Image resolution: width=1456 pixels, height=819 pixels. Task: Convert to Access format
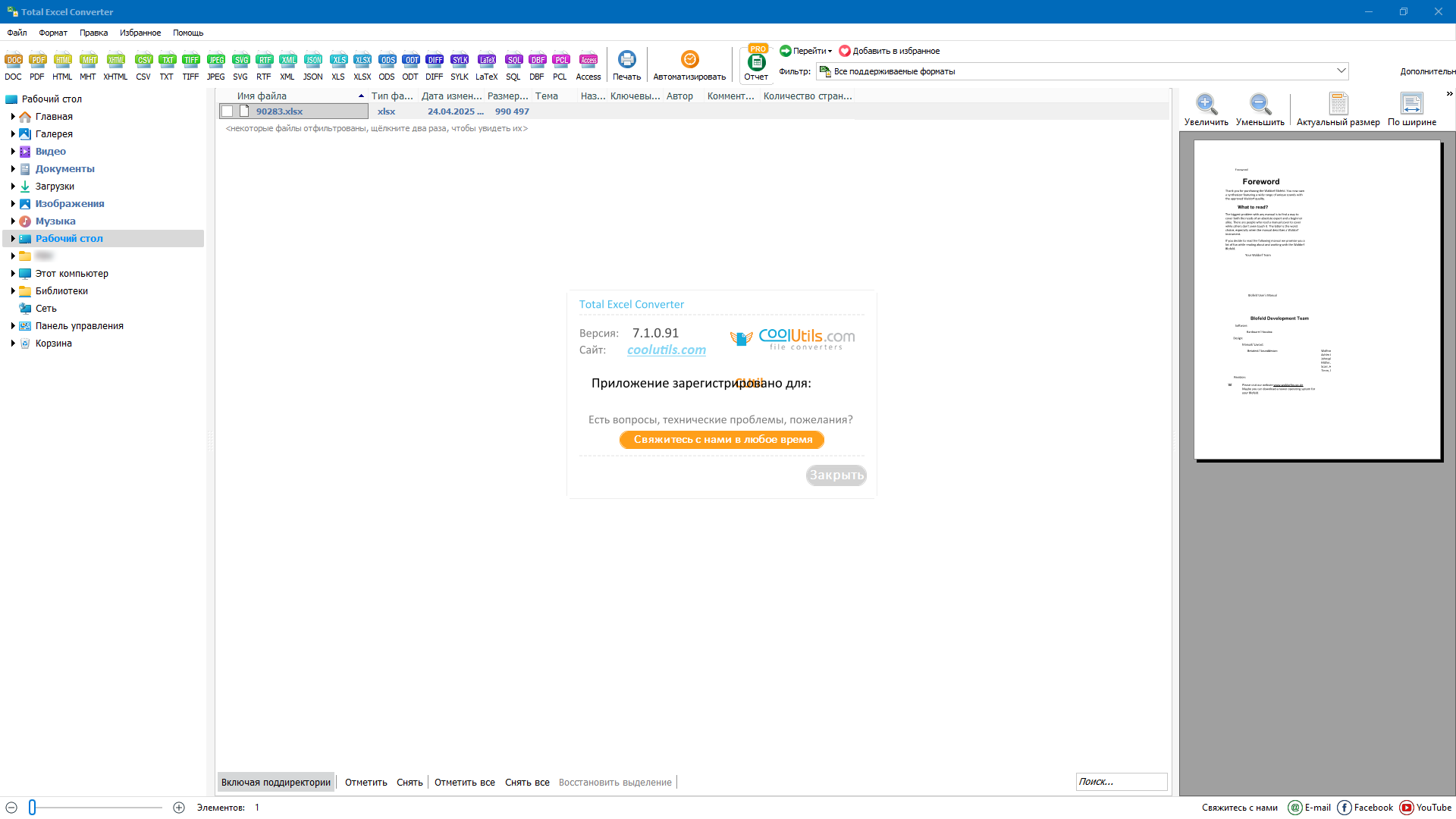(588, 66)
